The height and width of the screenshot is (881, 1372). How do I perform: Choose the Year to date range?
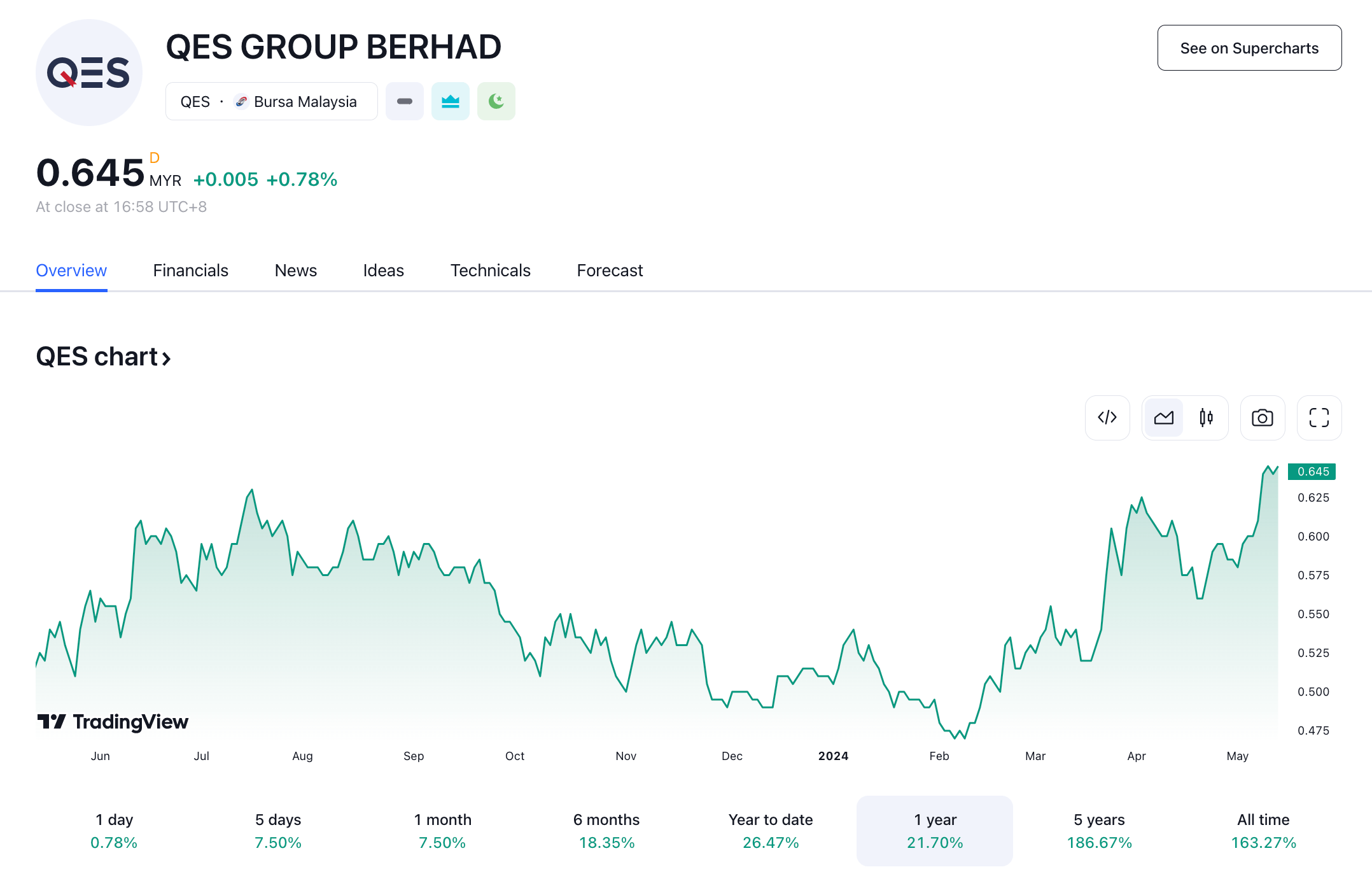(770, 830)
